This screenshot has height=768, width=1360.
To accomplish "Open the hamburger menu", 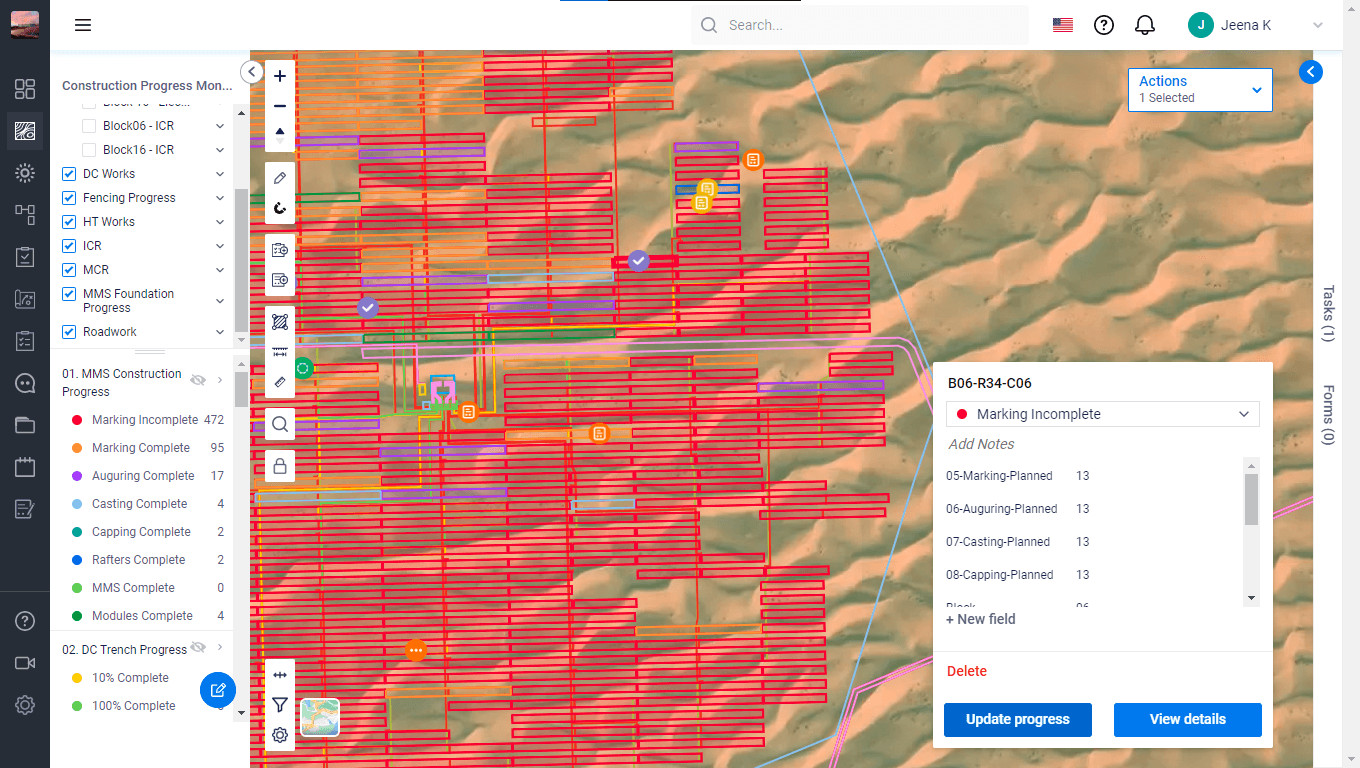I will [83, 25].
